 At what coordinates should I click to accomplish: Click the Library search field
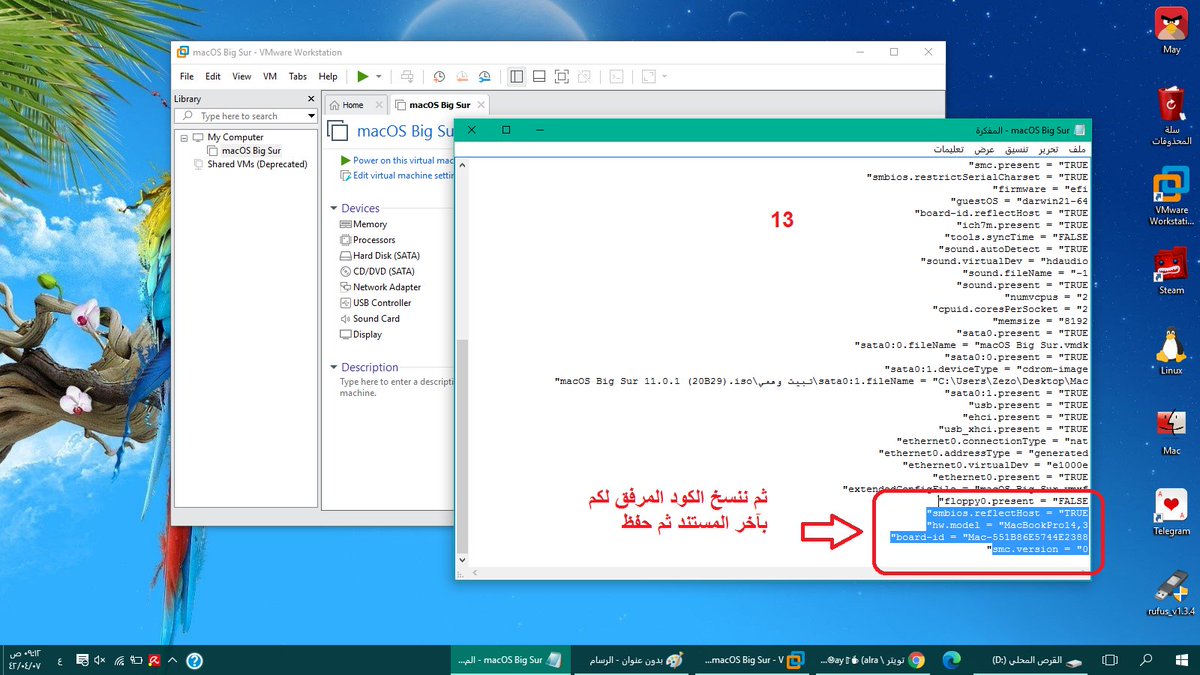coord(244,116)
